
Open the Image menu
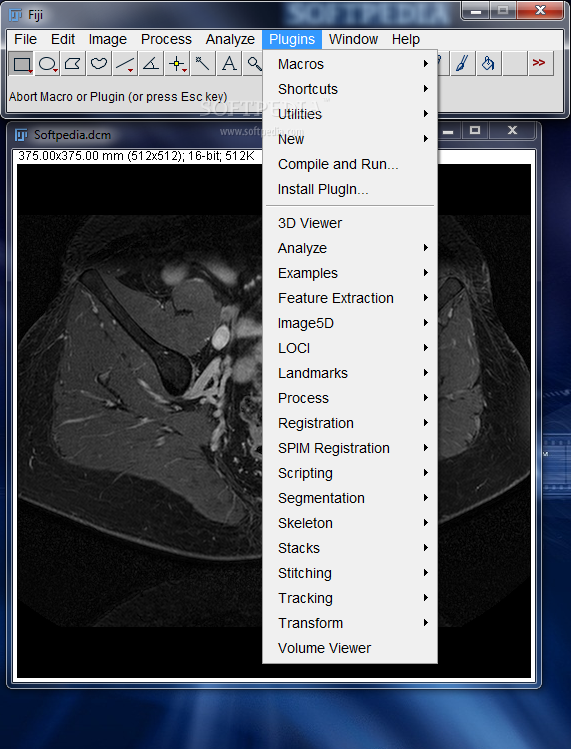pyautogui.click(x=108, y=39)
